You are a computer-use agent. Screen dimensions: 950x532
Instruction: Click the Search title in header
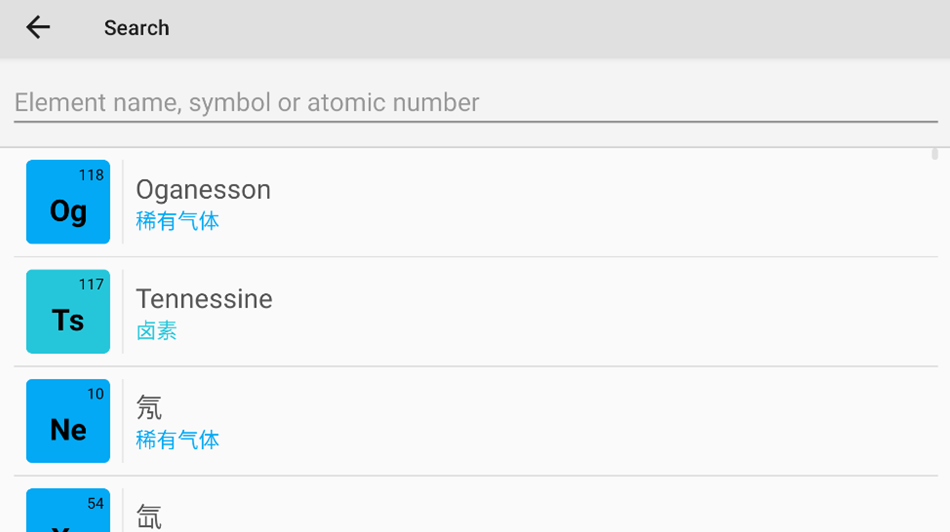136,28
